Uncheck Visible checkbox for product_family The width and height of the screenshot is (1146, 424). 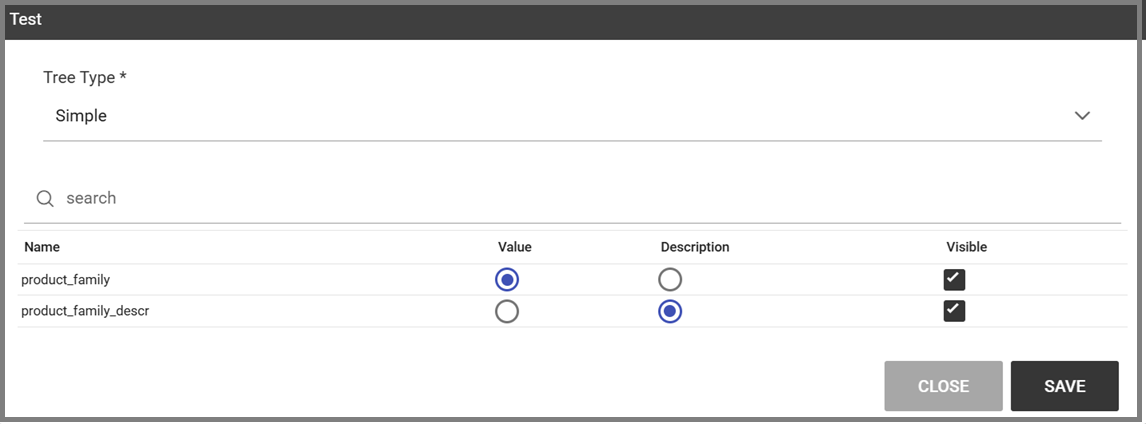[x=955, y=279]
